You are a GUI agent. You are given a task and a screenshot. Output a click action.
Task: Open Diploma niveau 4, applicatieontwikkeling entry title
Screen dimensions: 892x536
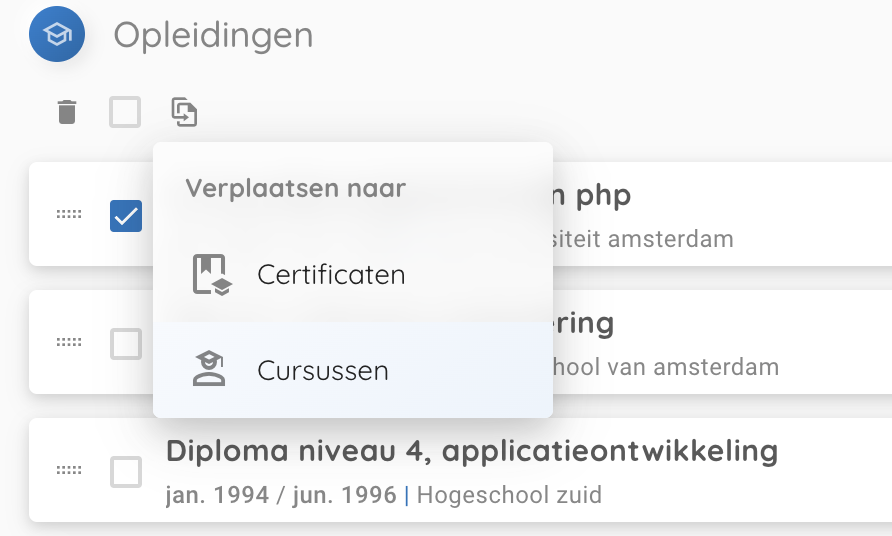(x=472, y=451)
